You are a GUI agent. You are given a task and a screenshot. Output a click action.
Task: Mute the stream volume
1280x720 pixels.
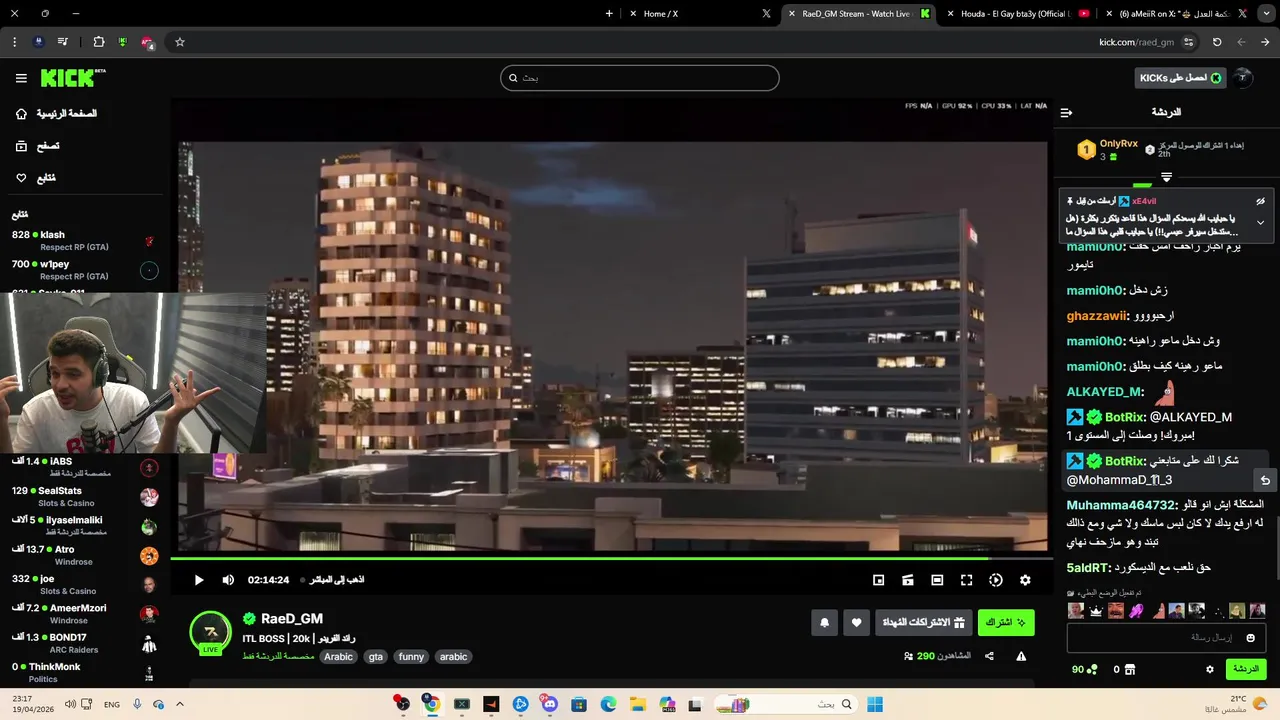pyautogui.click(x=228, y=580)
